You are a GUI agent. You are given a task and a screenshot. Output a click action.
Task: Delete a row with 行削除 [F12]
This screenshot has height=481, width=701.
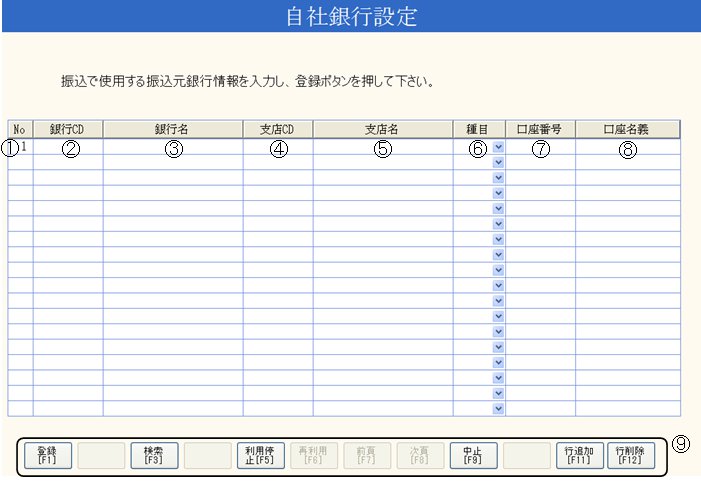[x=629, y=455]
